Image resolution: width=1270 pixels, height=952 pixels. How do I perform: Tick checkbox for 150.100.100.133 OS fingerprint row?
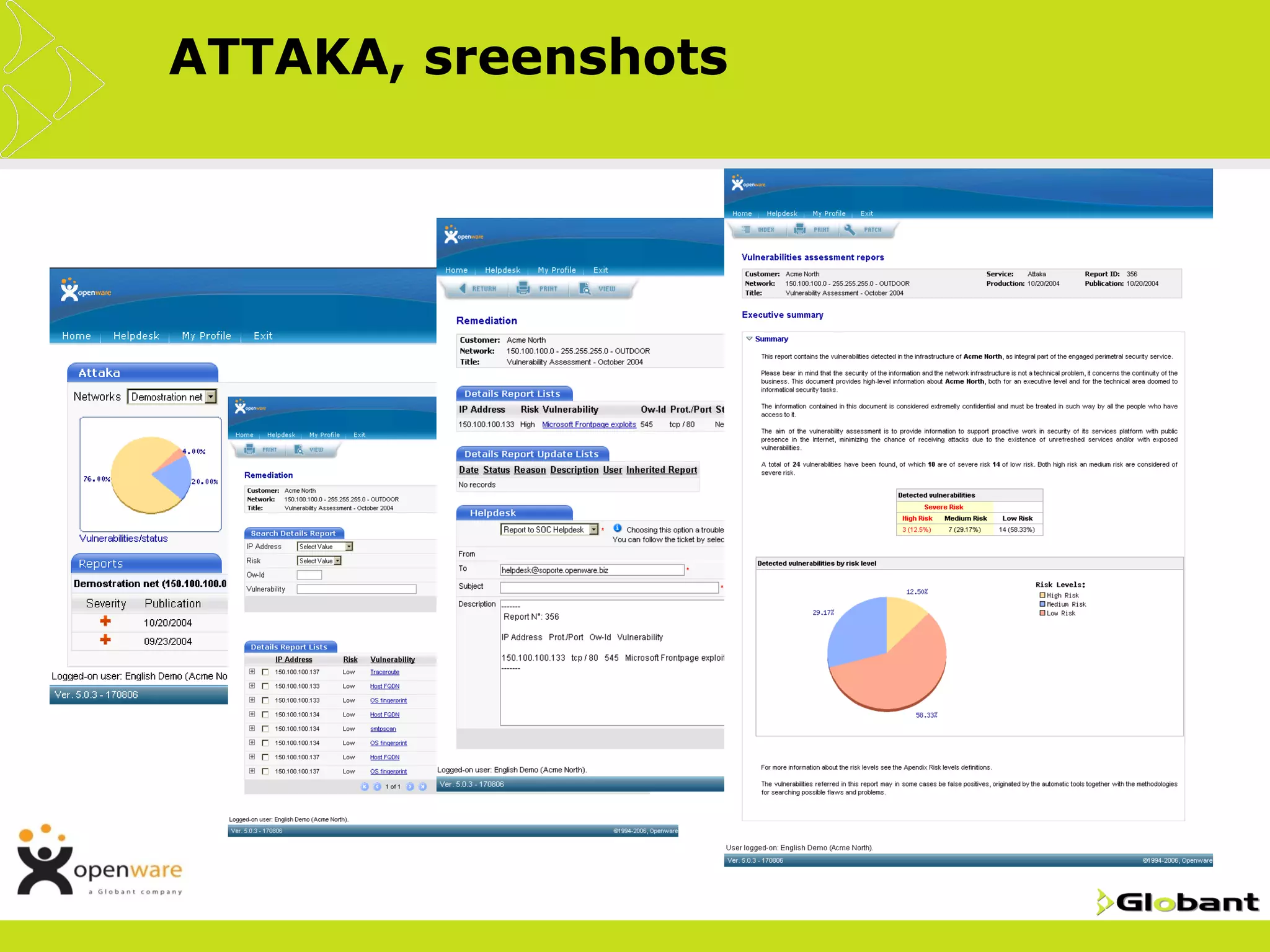click(x=265, y=700)
